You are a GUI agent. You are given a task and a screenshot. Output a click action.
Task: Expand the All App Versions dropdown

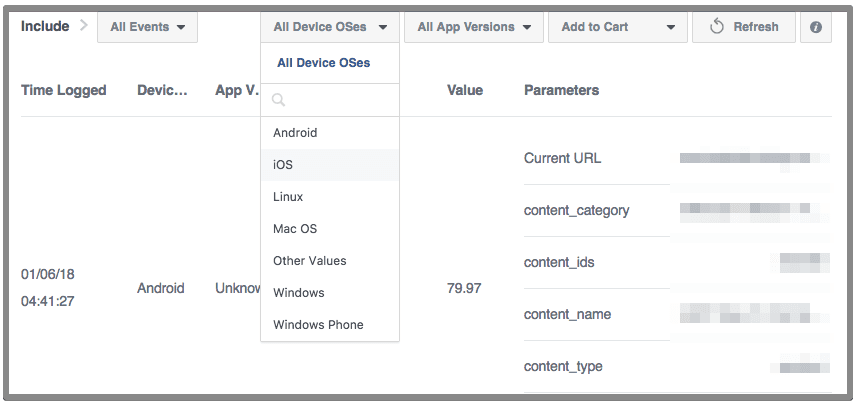[x=473, y=28]
